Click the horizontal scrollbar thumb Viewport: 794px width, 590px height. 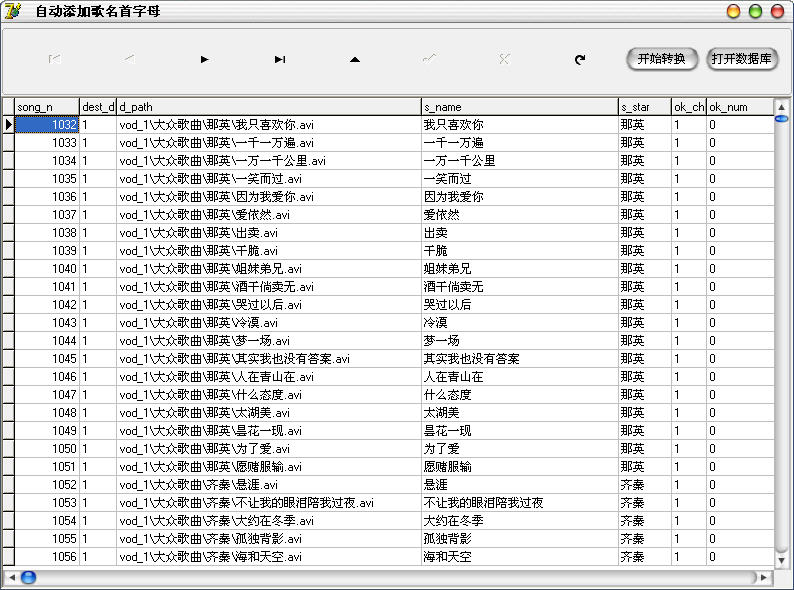point(28,577)
